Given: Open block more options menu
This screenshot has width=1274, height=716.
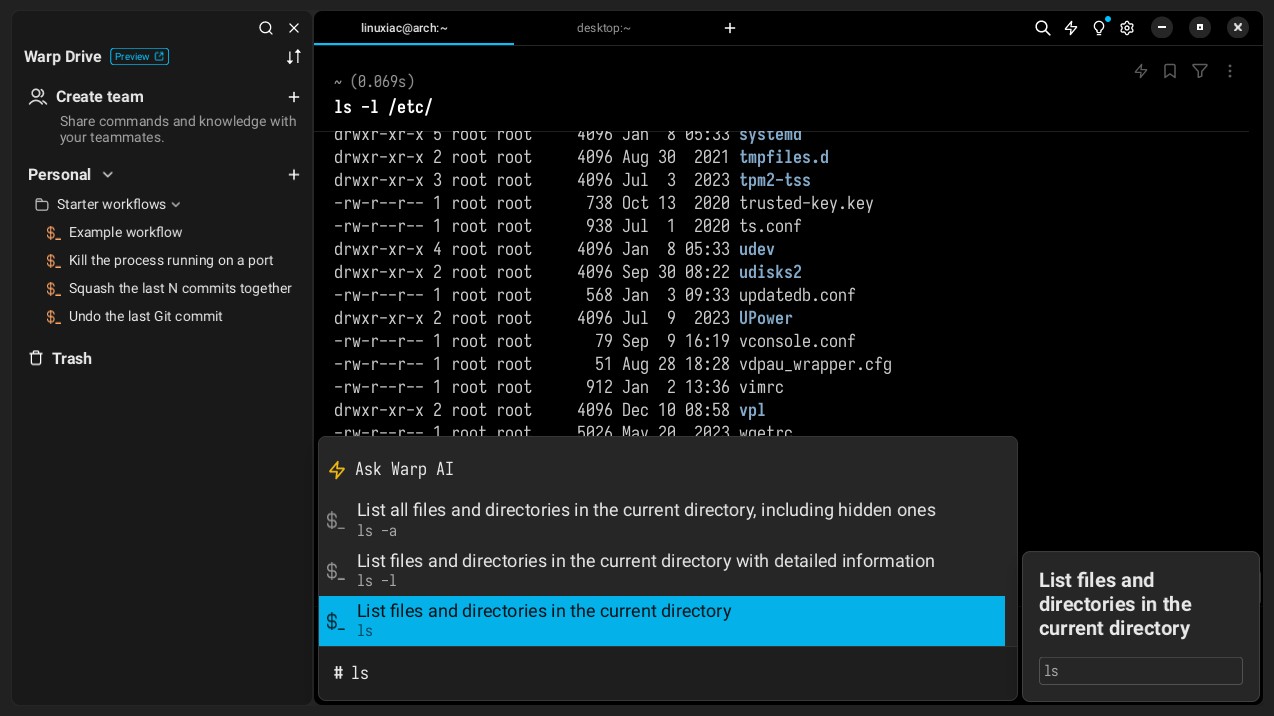Looking at the screenshot, I should pyautogui.click(x=1230, y=71).
